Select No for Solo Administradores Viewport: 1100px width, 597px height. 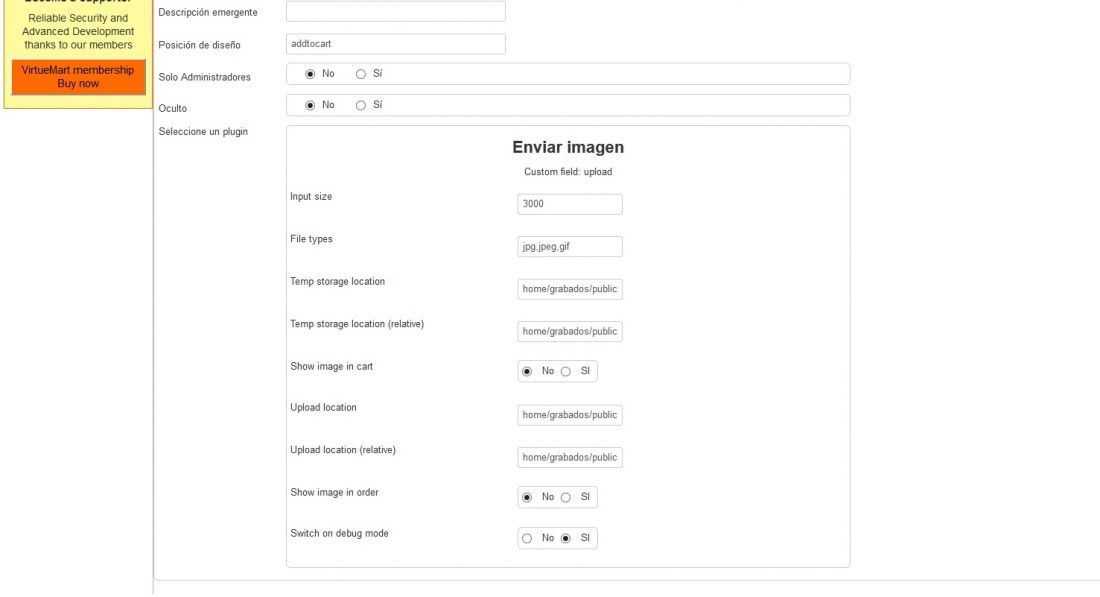pyautogui.click(x=310, y=74)
